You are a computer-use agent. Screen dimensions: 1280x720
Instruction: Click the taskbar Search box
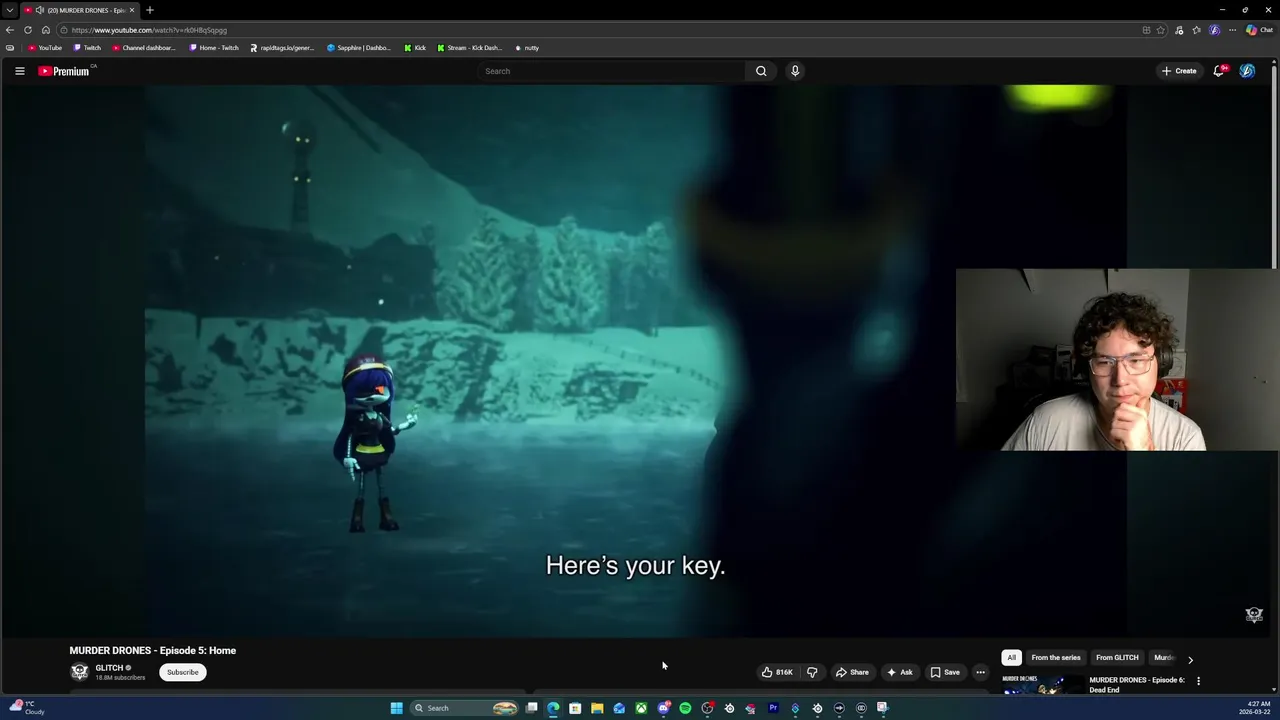click(x=464, y=708)
